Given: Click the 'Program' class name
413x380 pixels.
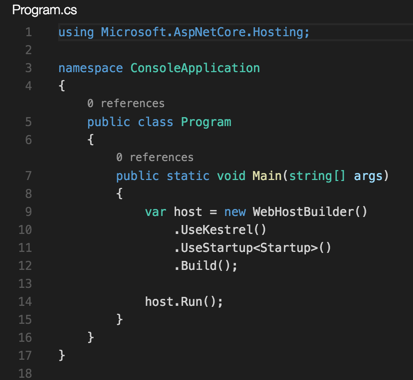Looking at the screenshot, I should pos(206,122).
